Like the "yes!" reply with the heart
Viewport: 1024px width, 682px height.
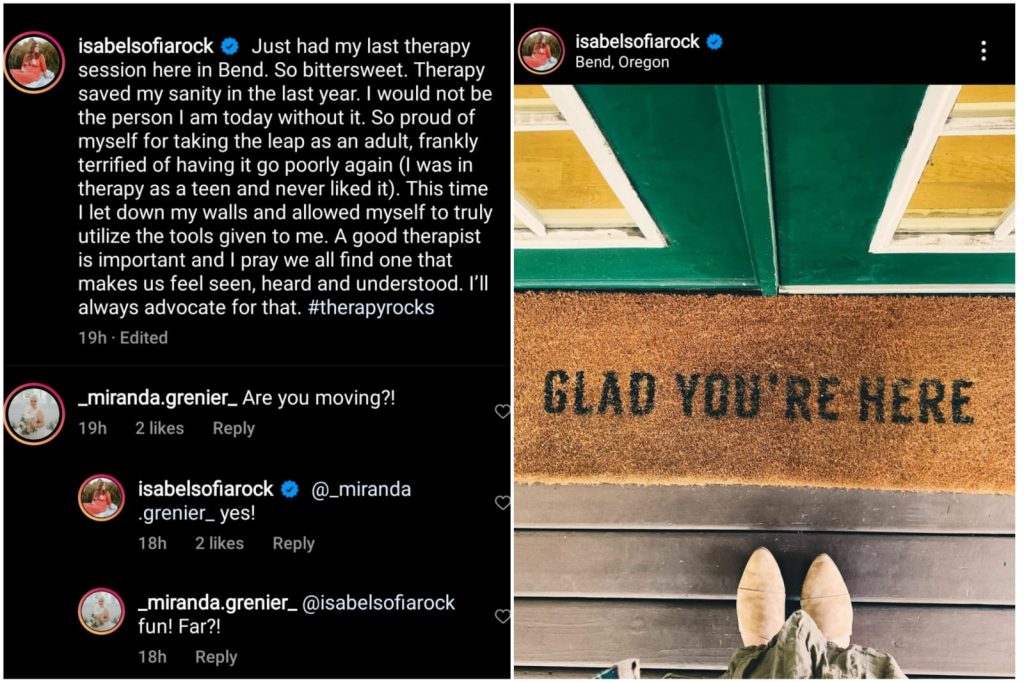pos(502,502)
